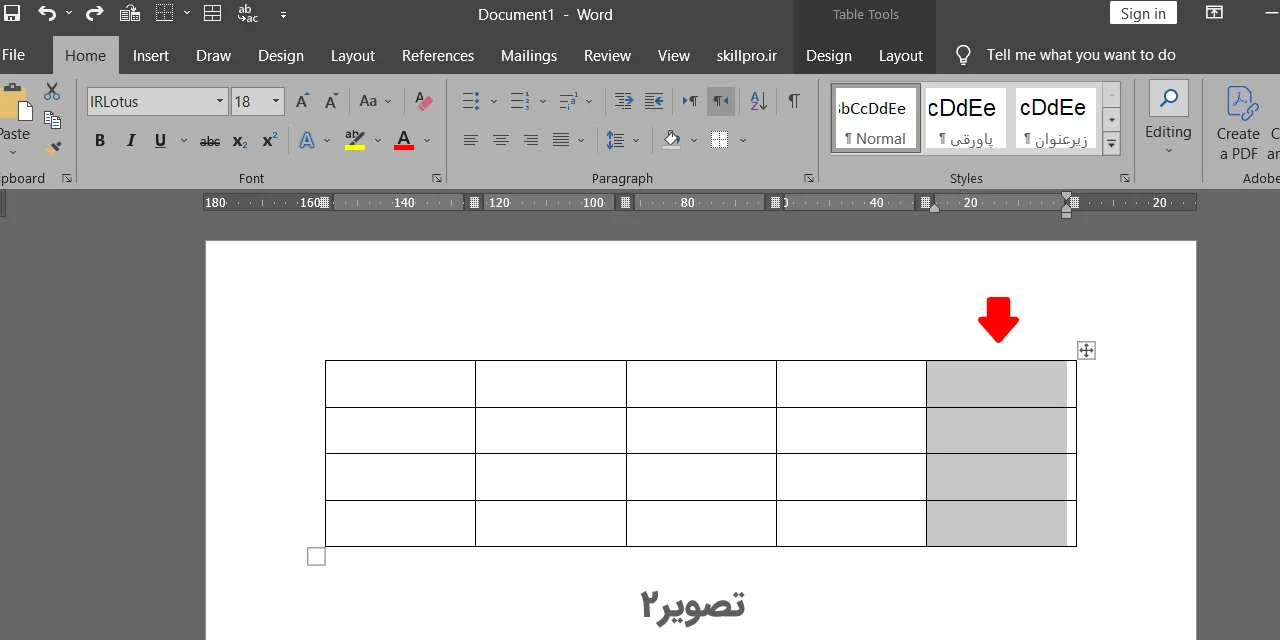Toggle Show/Hide paragraph marks
Screen dimensions: 1280x640
coord(794,101)
